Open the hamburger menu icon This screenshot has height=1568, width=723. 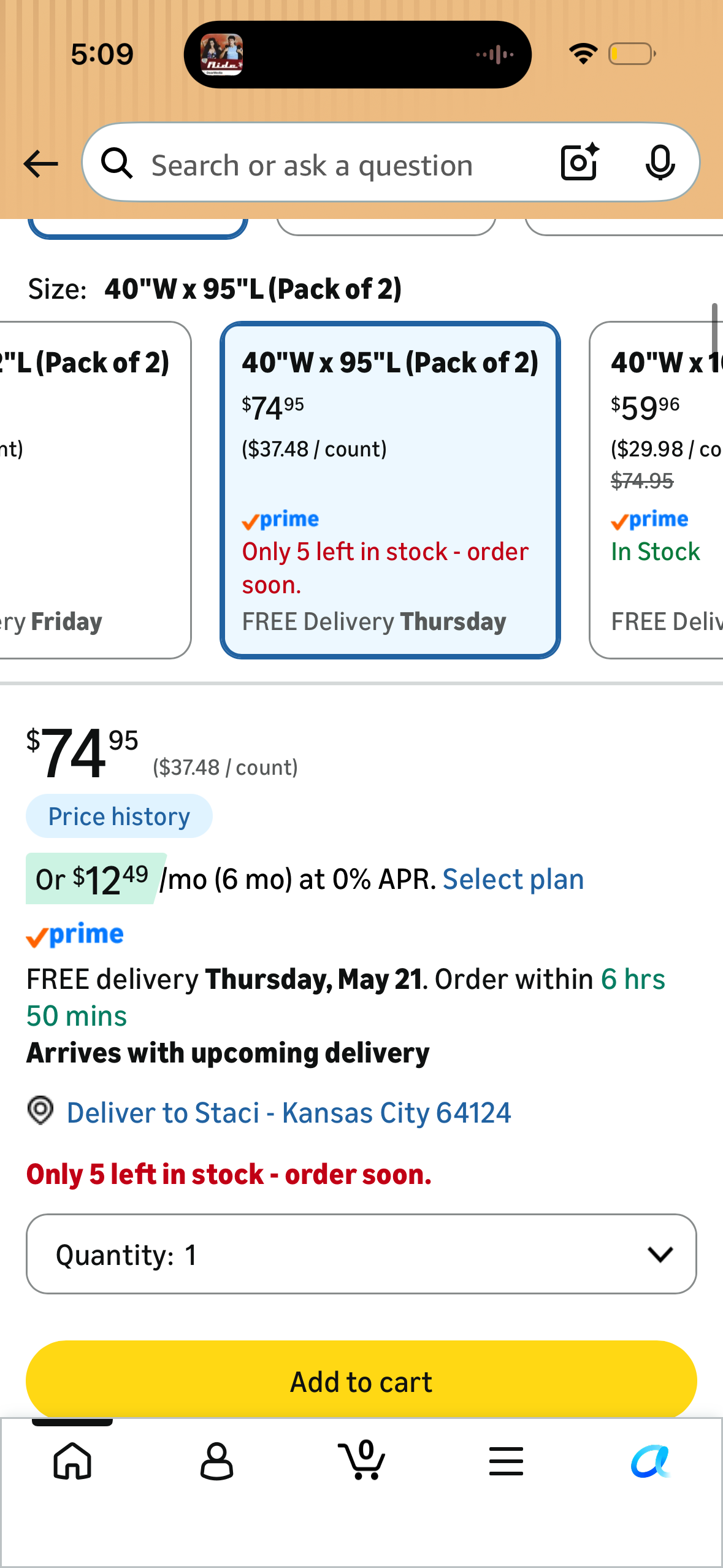pyautogui.click(x=506, y=1461)
